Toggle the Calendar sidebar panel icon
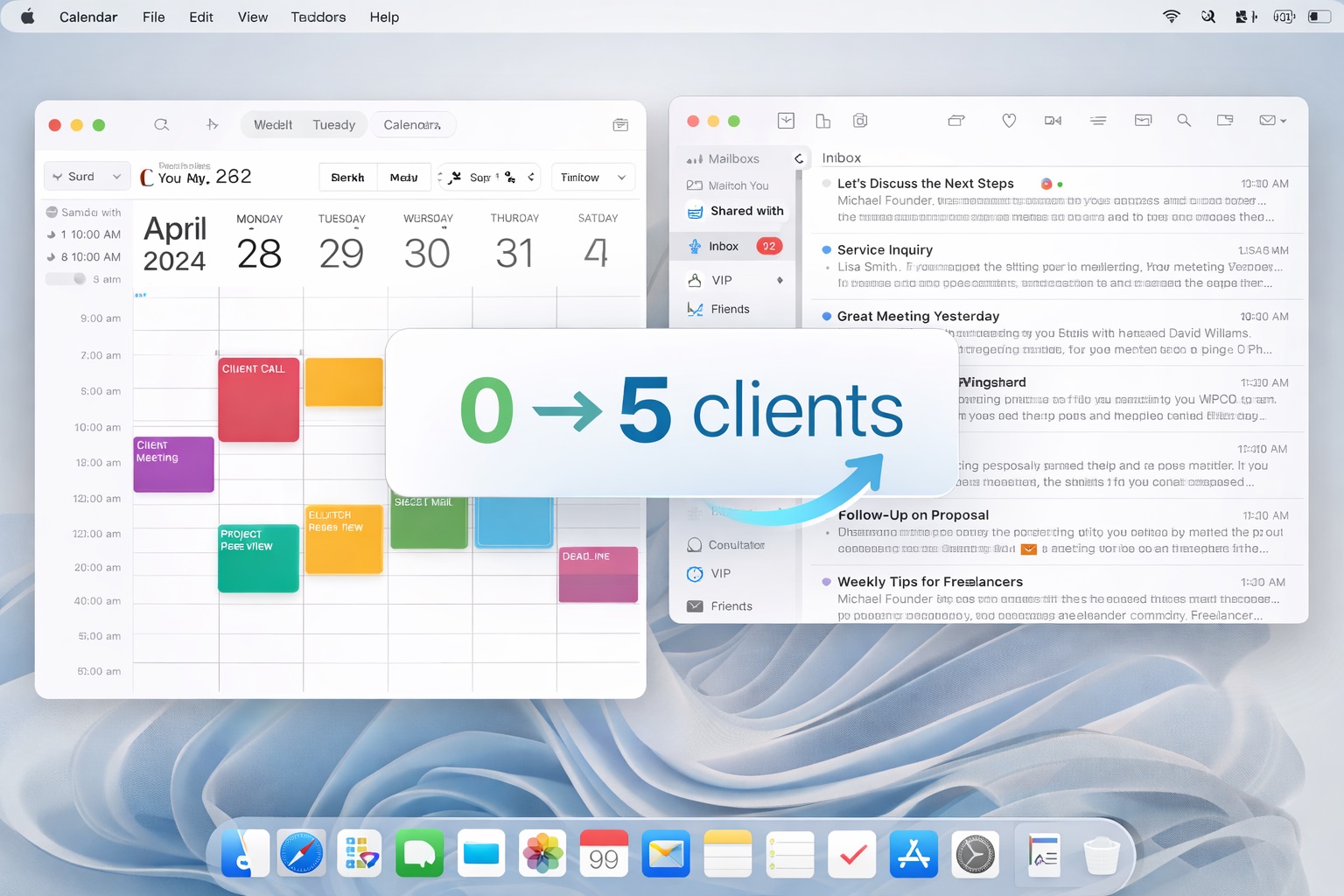1344x896 pixels. pyautogui.click(x=620, y=124)
